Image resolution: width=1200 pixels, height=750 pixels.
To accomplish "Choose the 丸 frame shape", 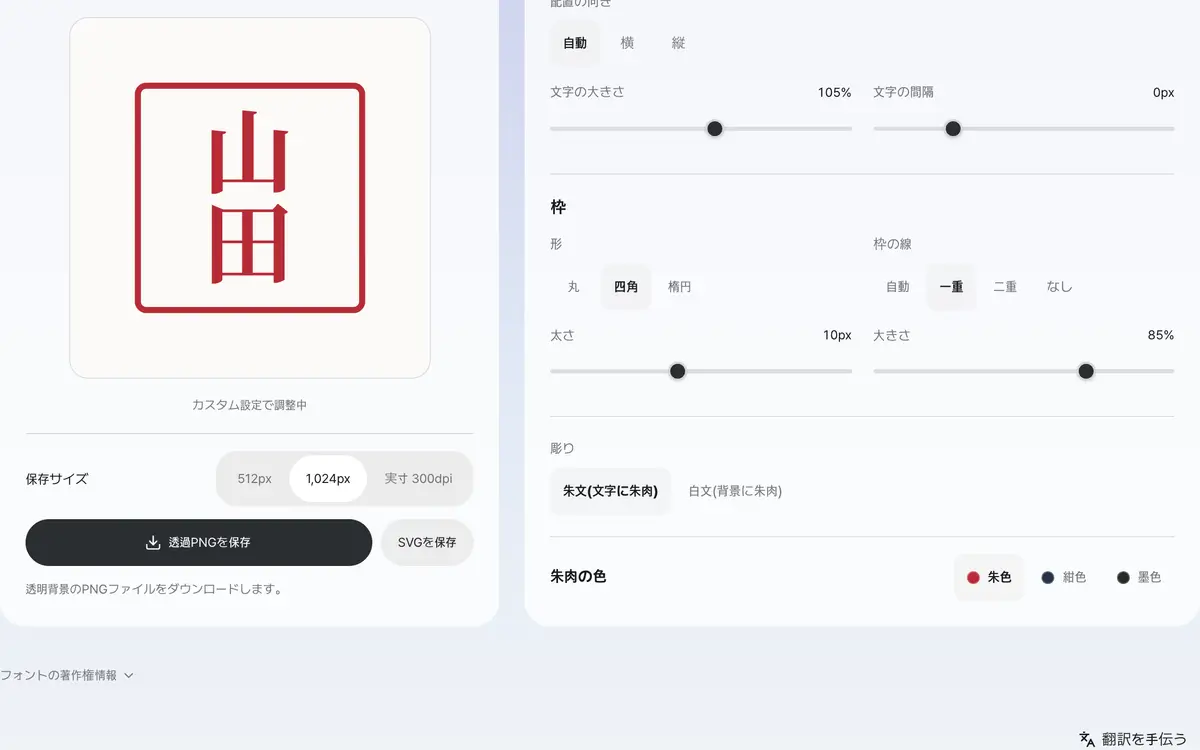I will pyautogui.click(x=574, y=287).
